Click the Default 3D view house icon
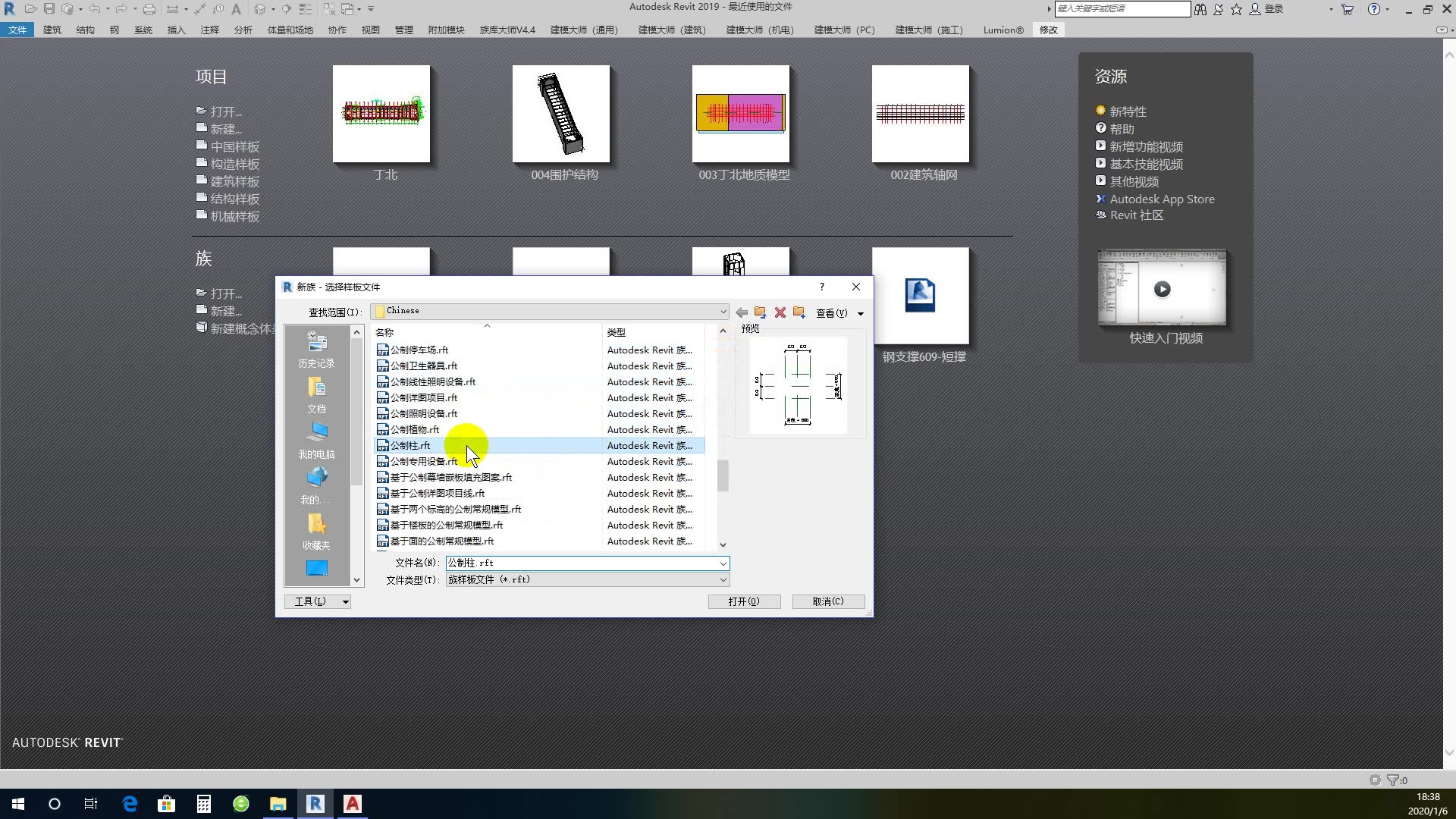This screenshot has height=819, width=1456. (x=260, y=9)
